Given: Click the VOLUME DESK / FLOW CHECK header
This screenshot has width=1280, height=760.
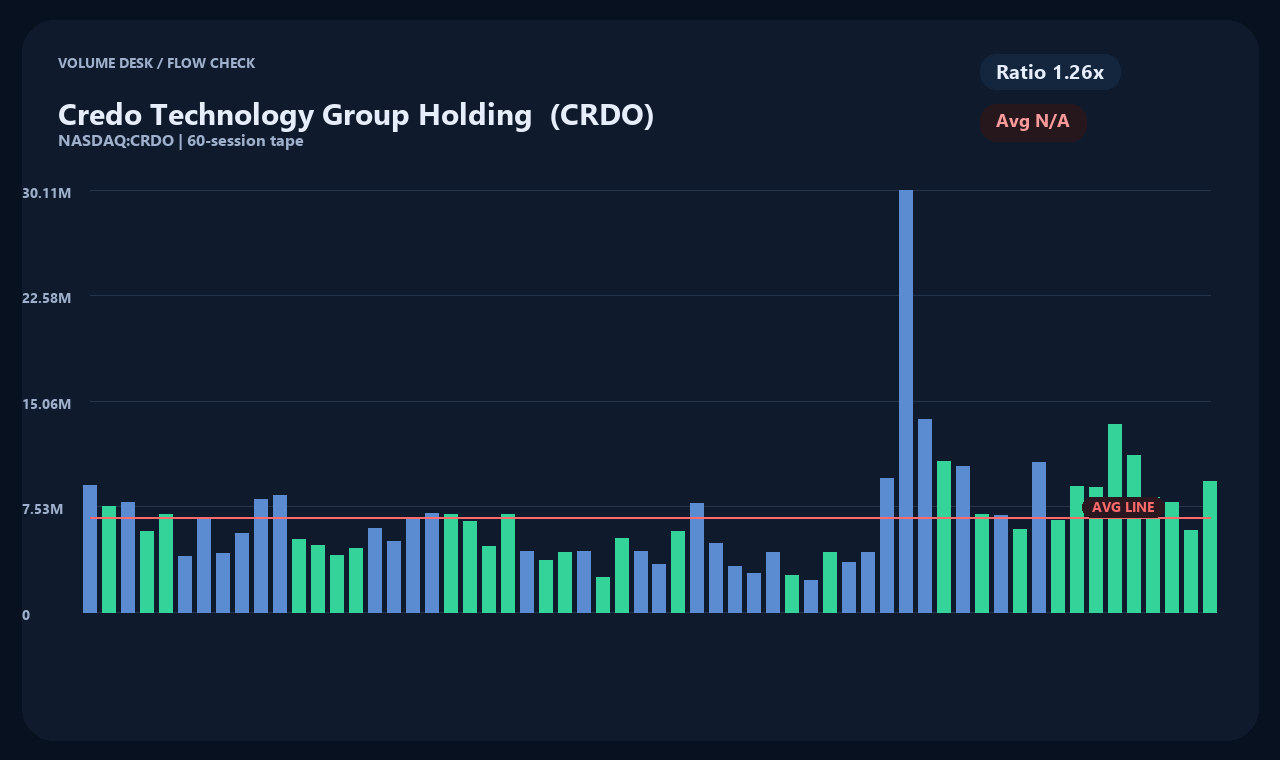Looking at the screenshot, I should (x=157, y=63).
